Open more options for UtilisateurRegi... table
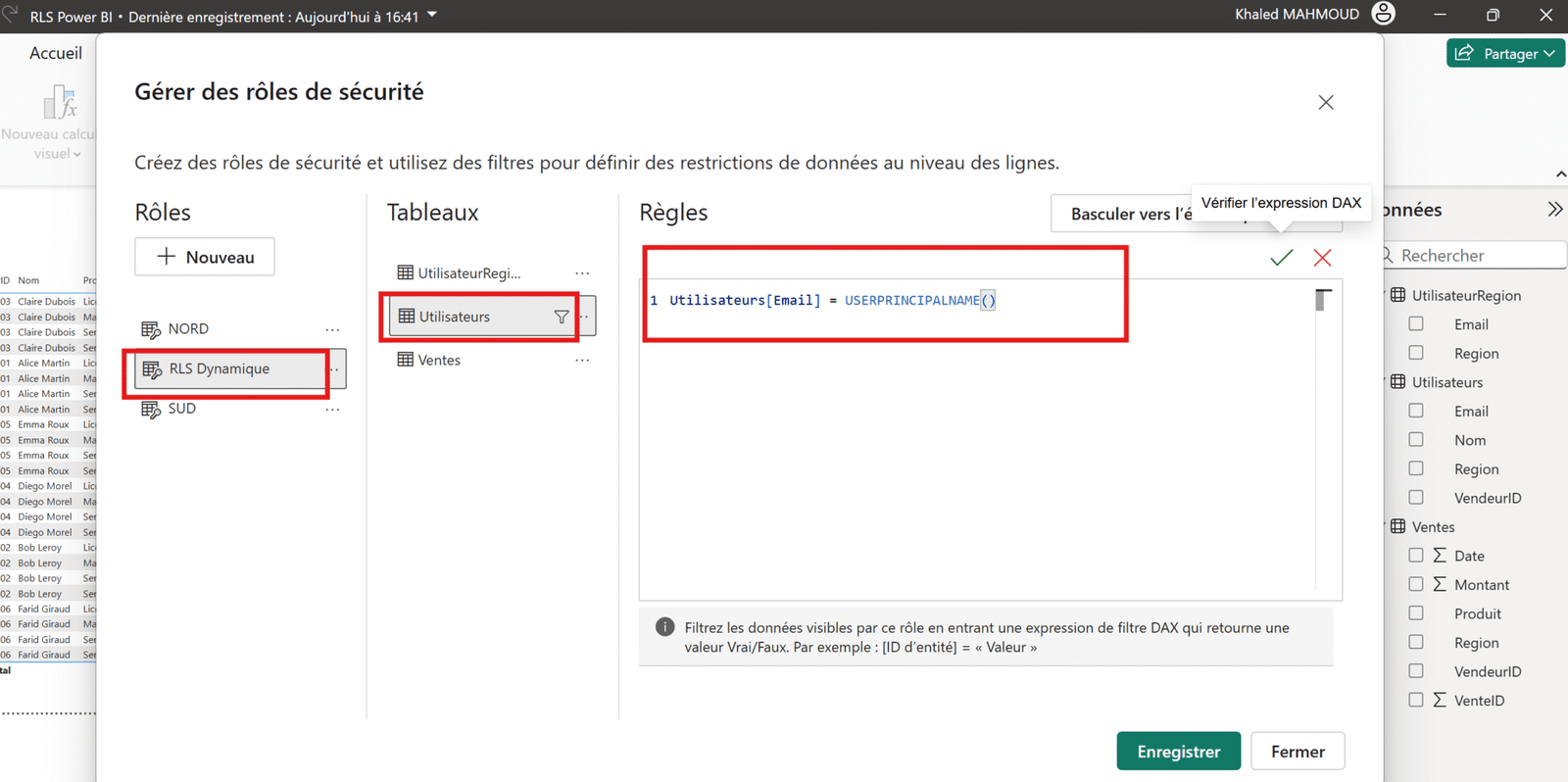This screenshot has width=1568, height=782. (x=582, y=273)
